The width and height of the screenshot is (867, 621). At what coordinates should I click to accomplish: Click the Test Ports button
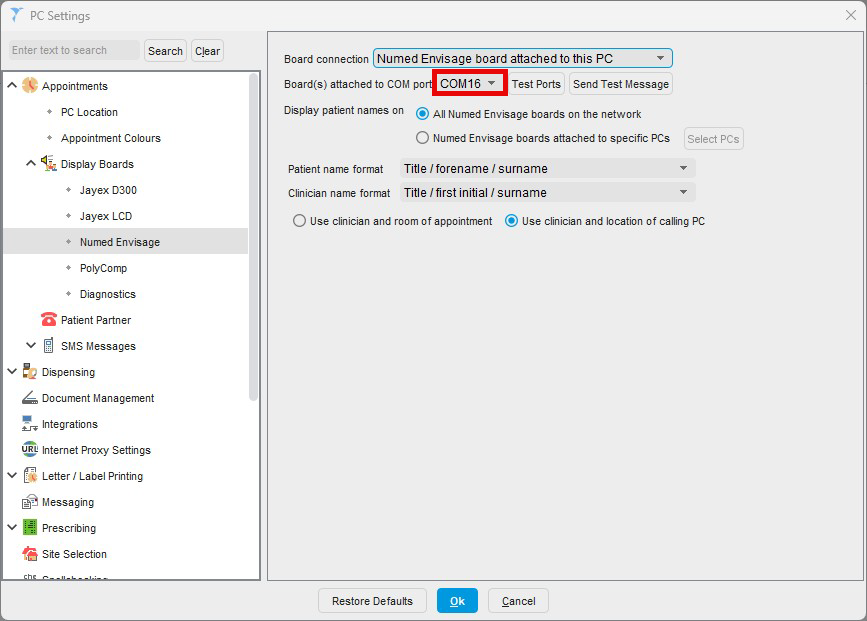click(x=536, y=84)
